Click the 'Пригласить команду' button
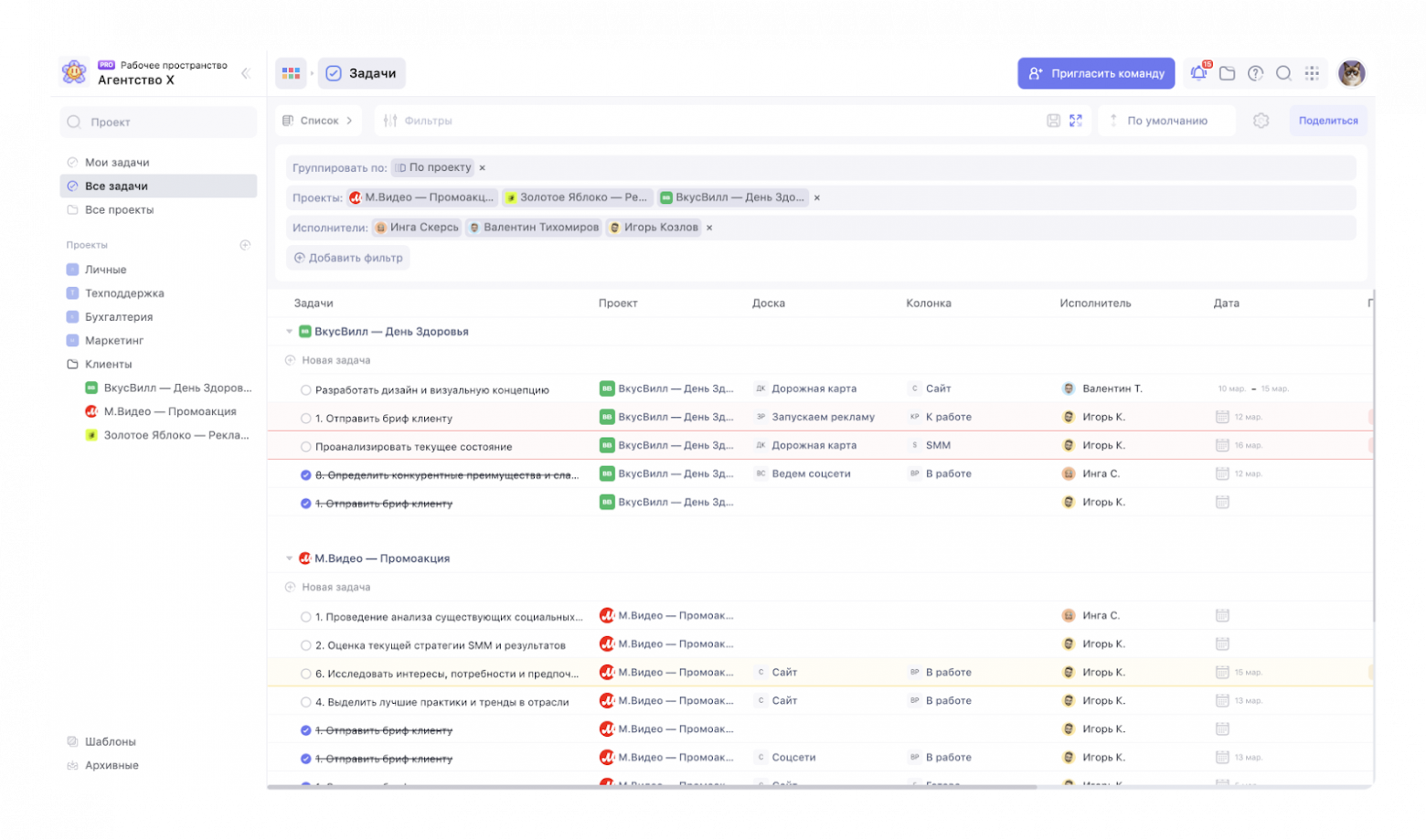The height and width of the screenshot is (840, 1426). click(1095, 73)
